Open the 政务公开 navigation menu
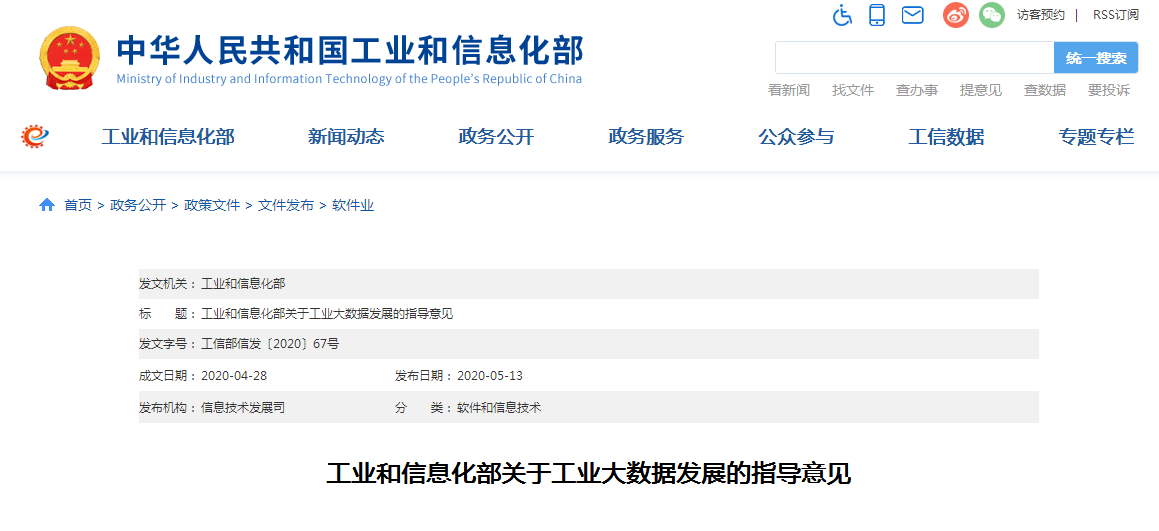Image resolution: width=1159 pixels, height=531 pixels. click(496, 137)
